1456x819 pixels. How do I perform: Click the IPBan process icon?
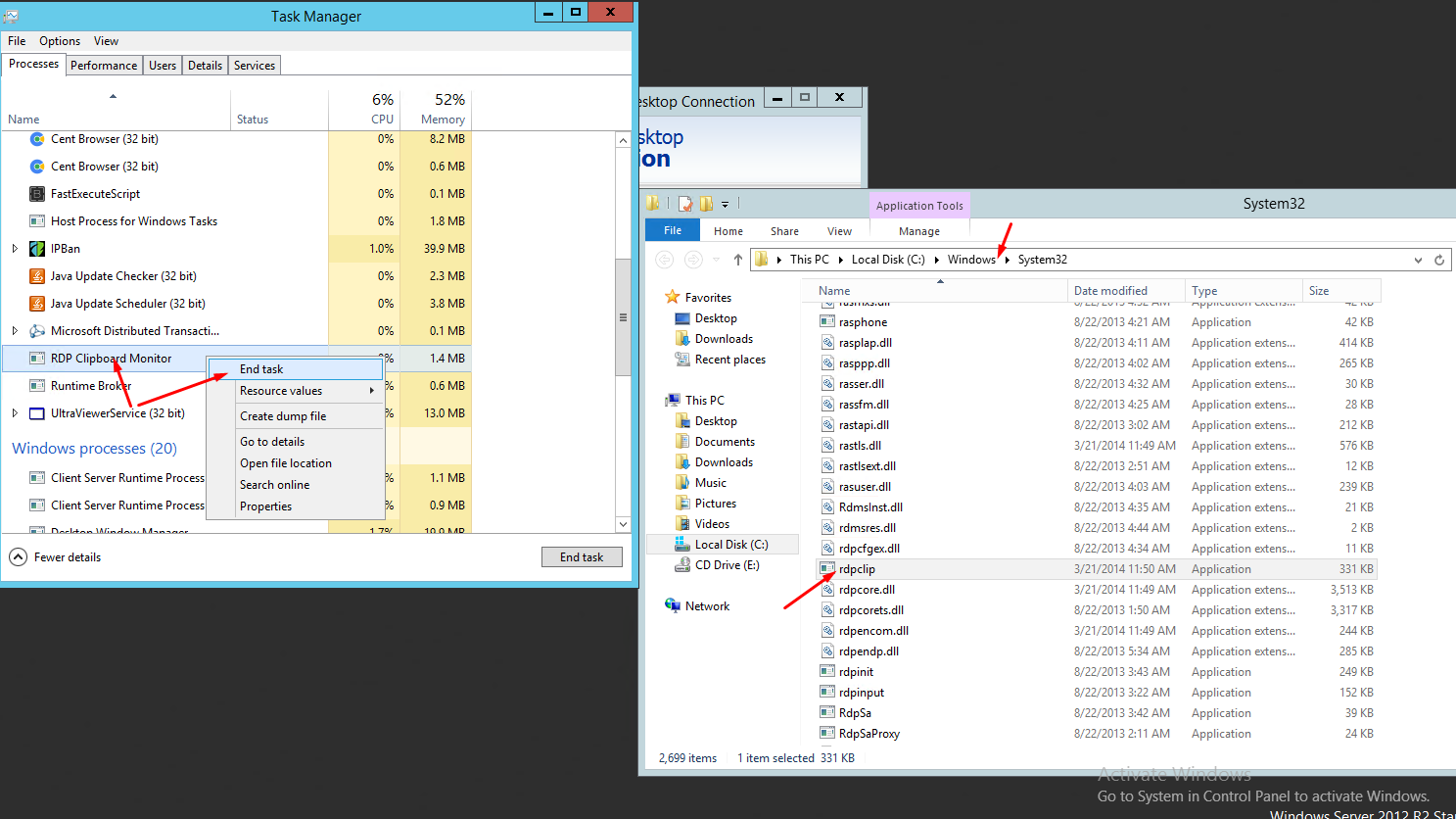click(37, 249)
